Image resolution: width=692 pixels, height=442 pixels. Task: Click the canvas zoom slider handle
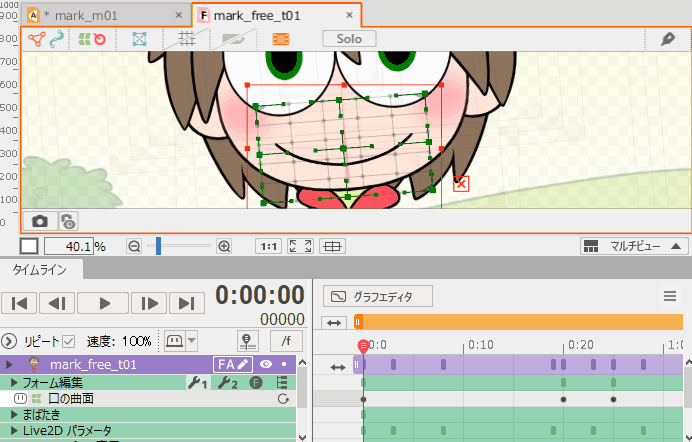(x=158, y=246)
